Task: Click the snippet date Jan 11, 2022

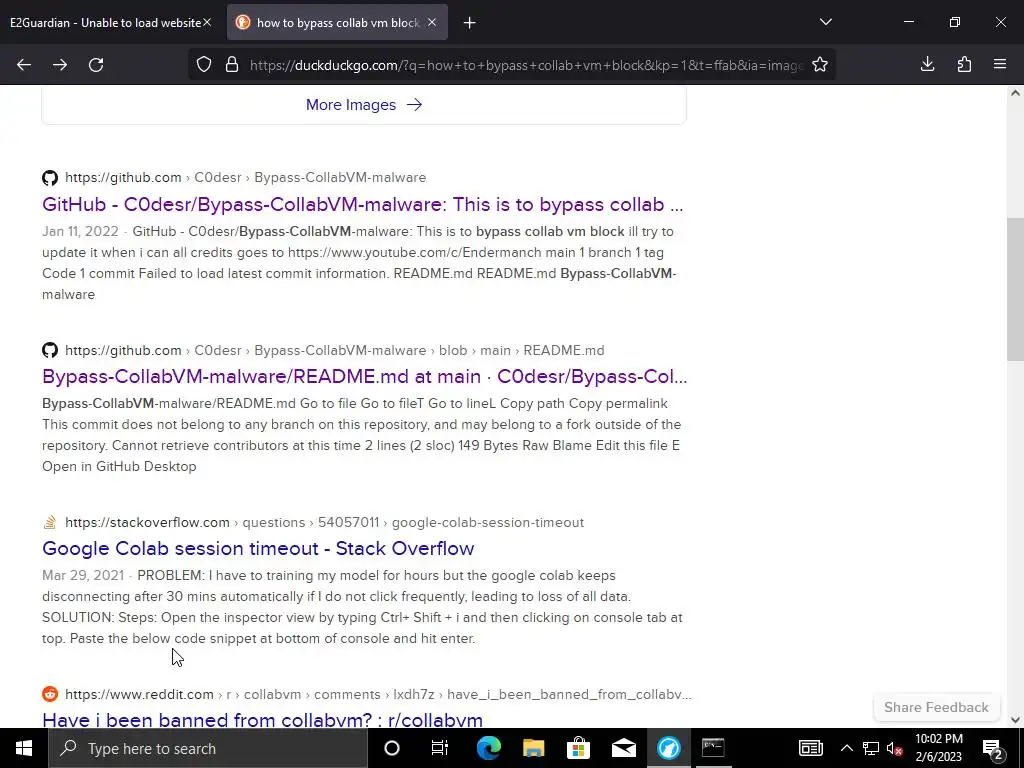Action: [x=80, y=232]
